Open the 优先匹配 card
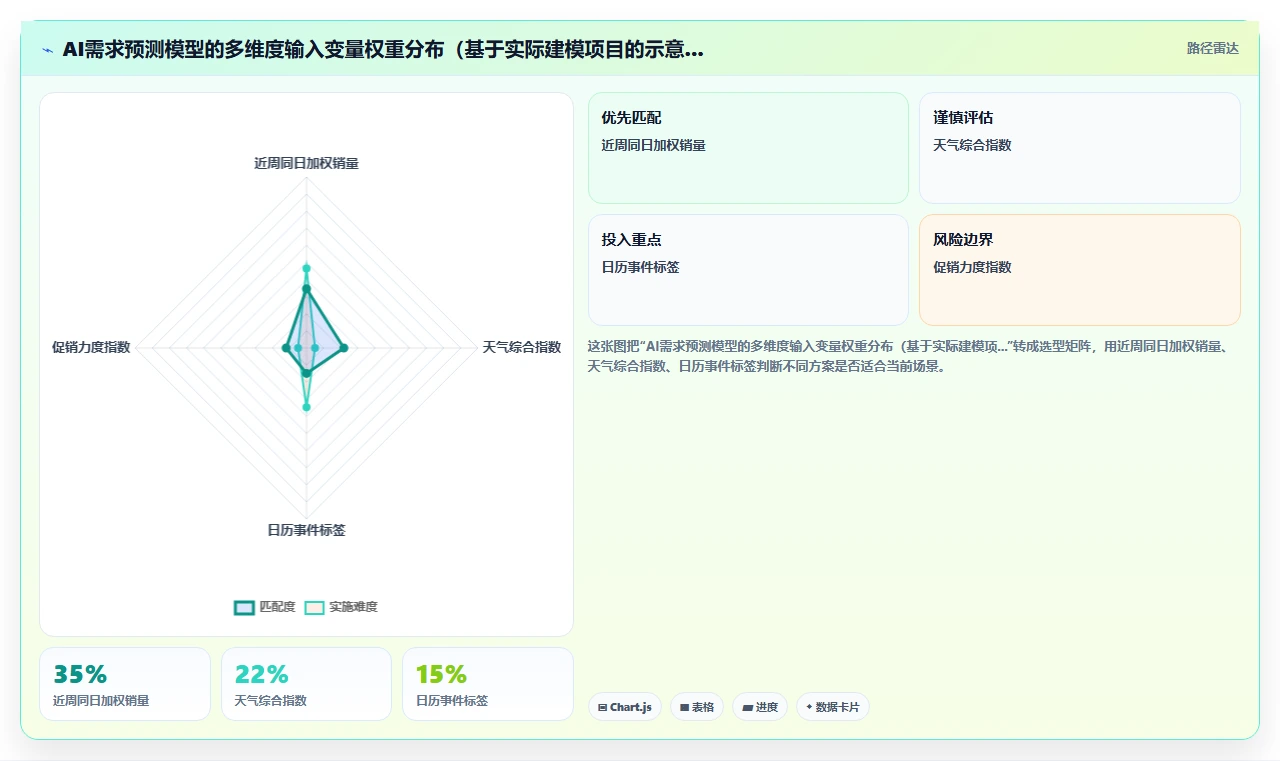Screen dimensions: 1280x761 (748, 148)
